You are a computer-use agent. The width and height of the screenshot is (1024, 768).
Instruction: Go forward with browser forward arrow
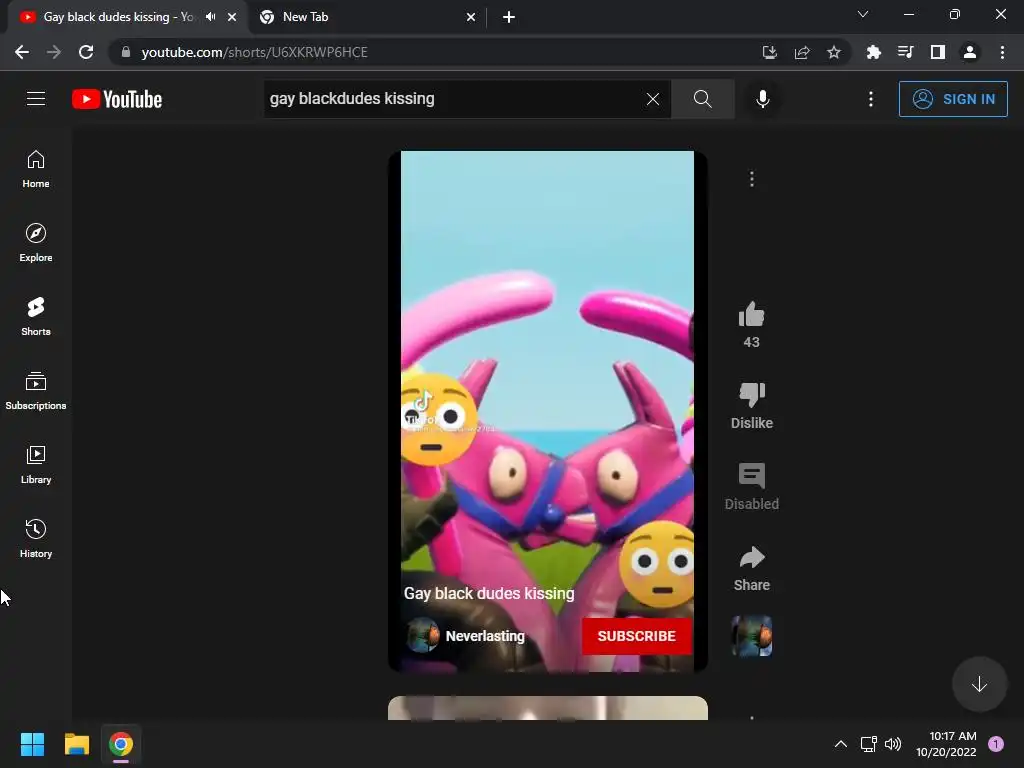(54, 52)
